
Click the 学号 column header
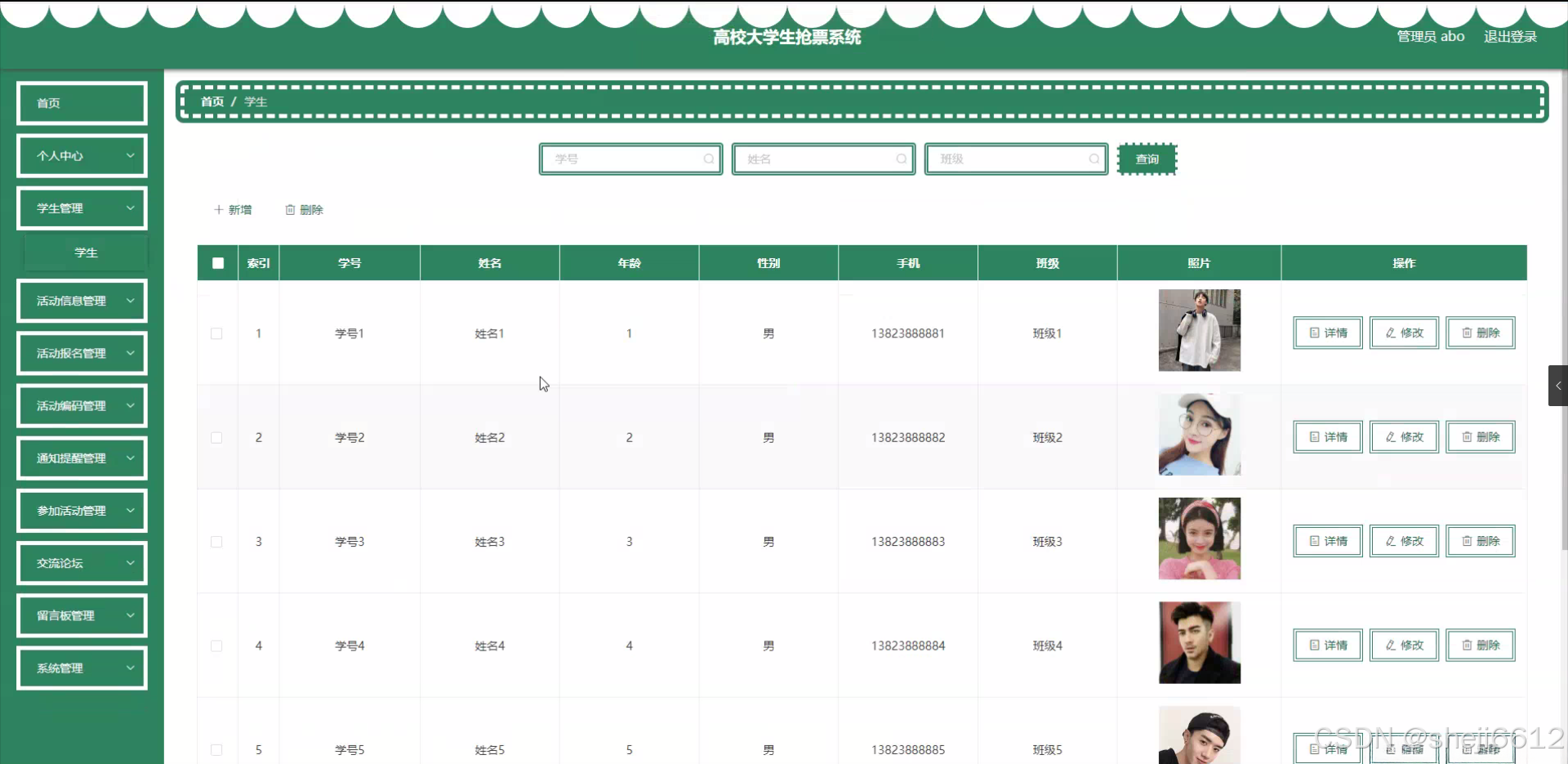[x=350, y=263]
